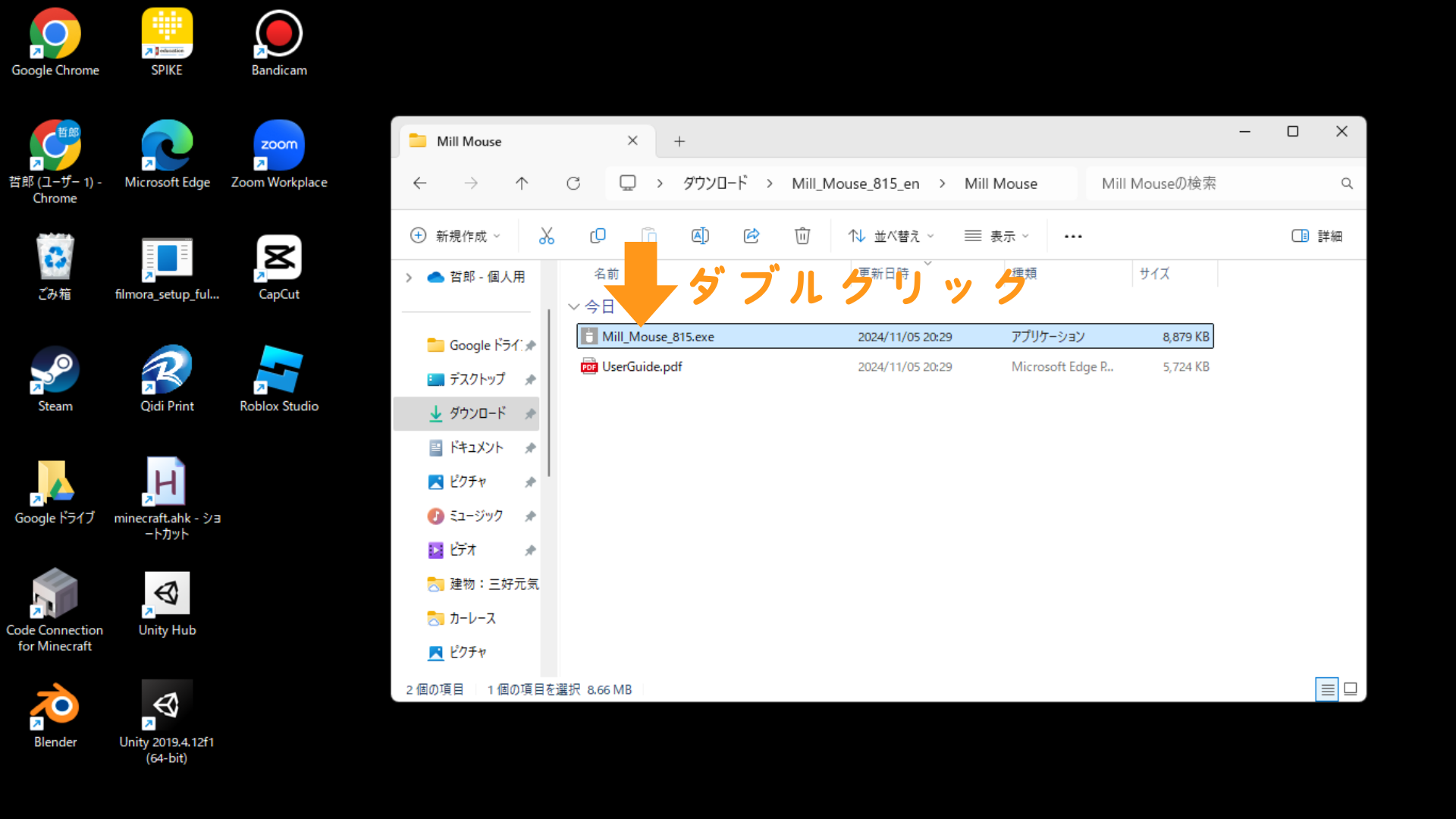Click the Delete trash icon in toolbar

coord(802,236)
